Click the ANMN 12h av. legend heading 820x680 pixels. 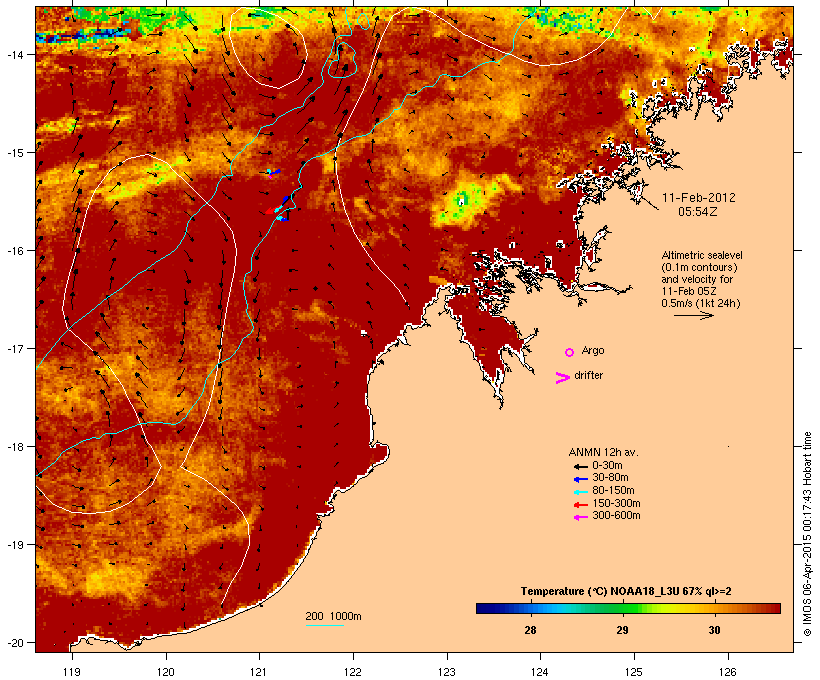click(x=603, y=452)
